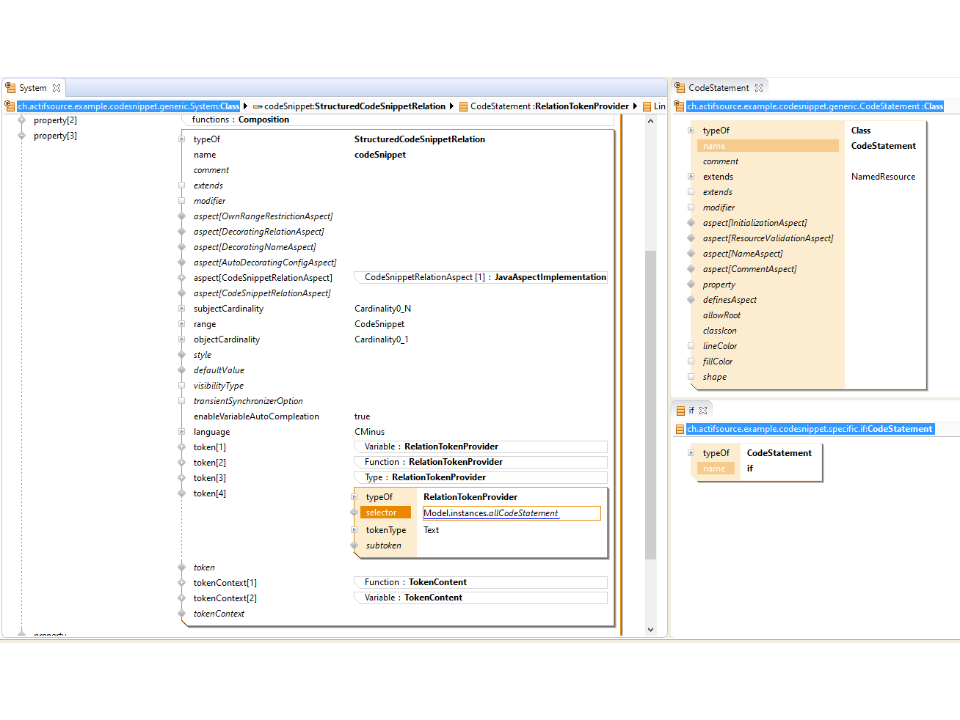This screenshot has height=720, width=960.
Task: Close the 'if' editor tab
Action: [x=703, y=410]
